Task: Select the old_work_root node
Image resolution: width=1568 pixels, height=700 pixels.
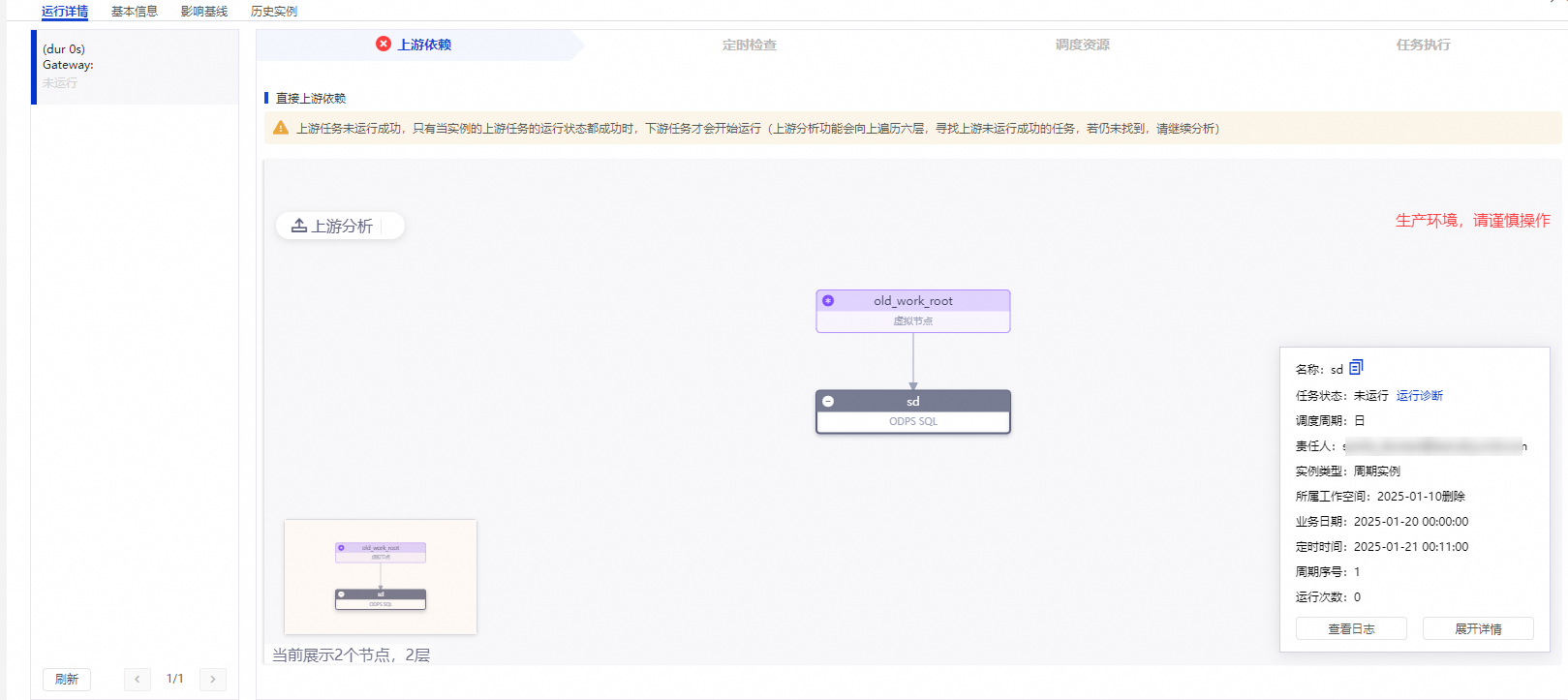Action: pyautogui.click(x=913, y=311)
